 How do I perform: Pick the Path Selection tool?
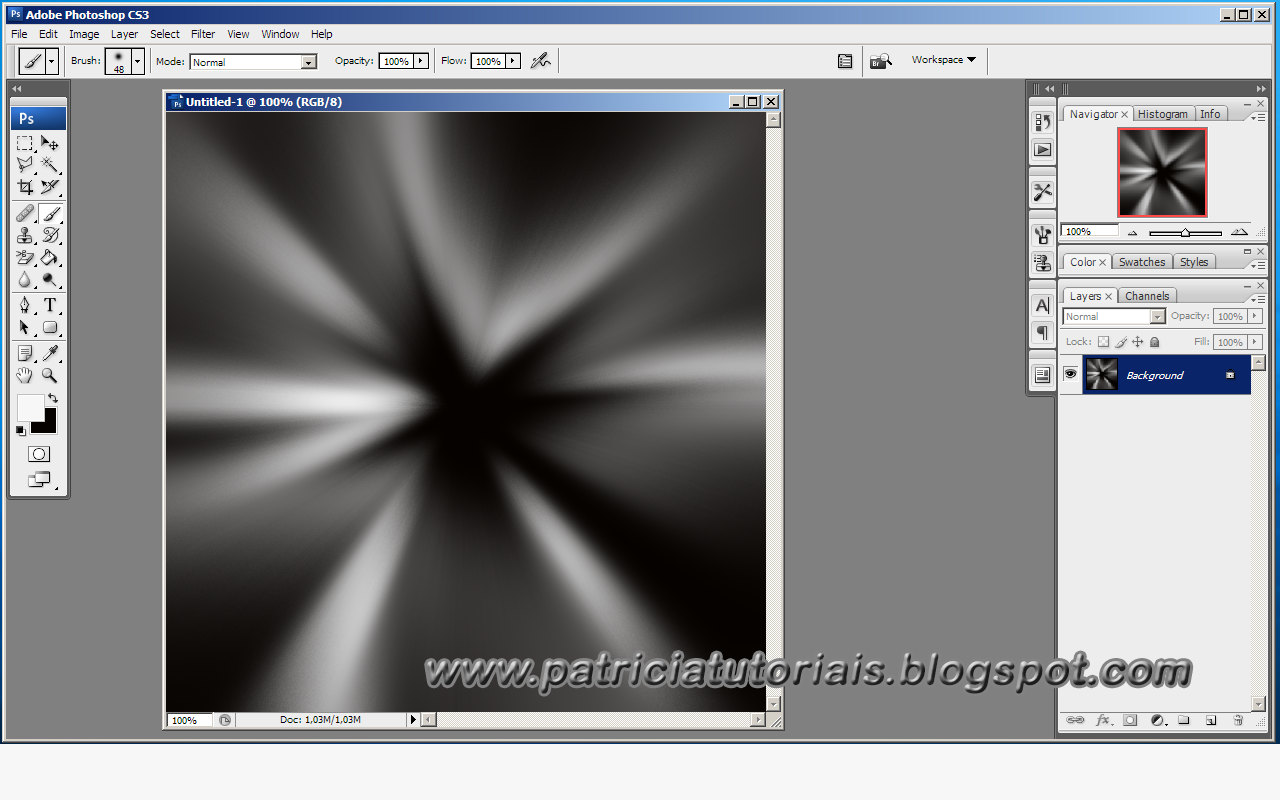click(25, 327)
